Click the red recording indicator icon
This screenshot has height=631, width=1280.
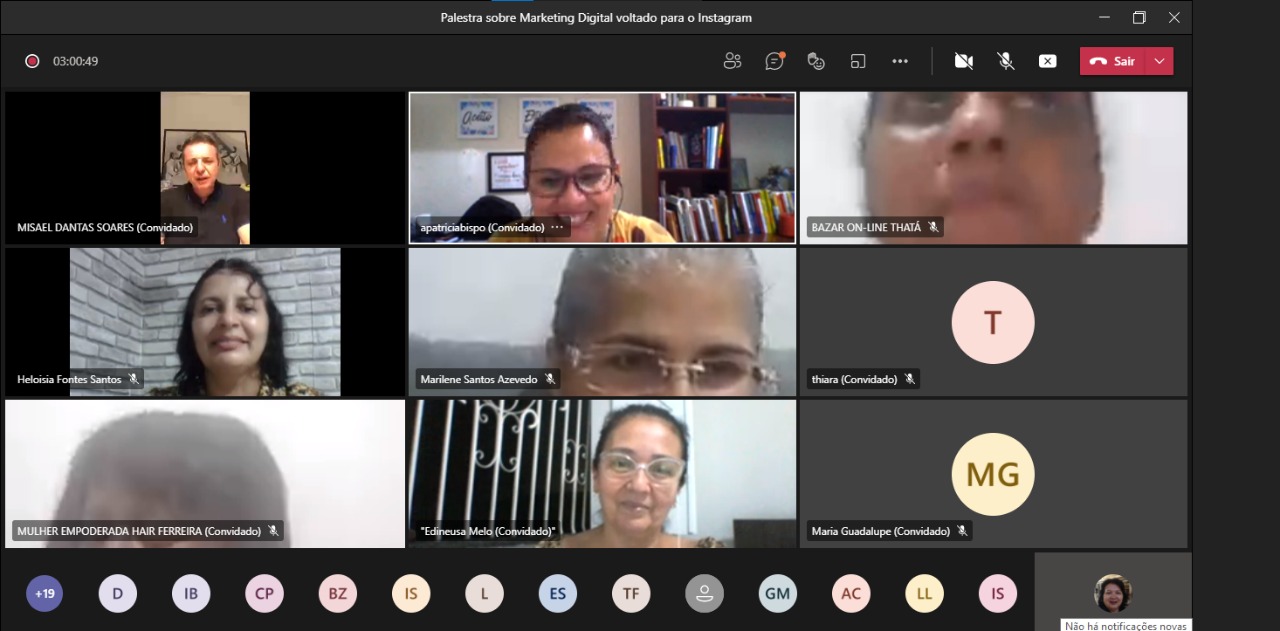pyautogui.click(x=32, y=61)
